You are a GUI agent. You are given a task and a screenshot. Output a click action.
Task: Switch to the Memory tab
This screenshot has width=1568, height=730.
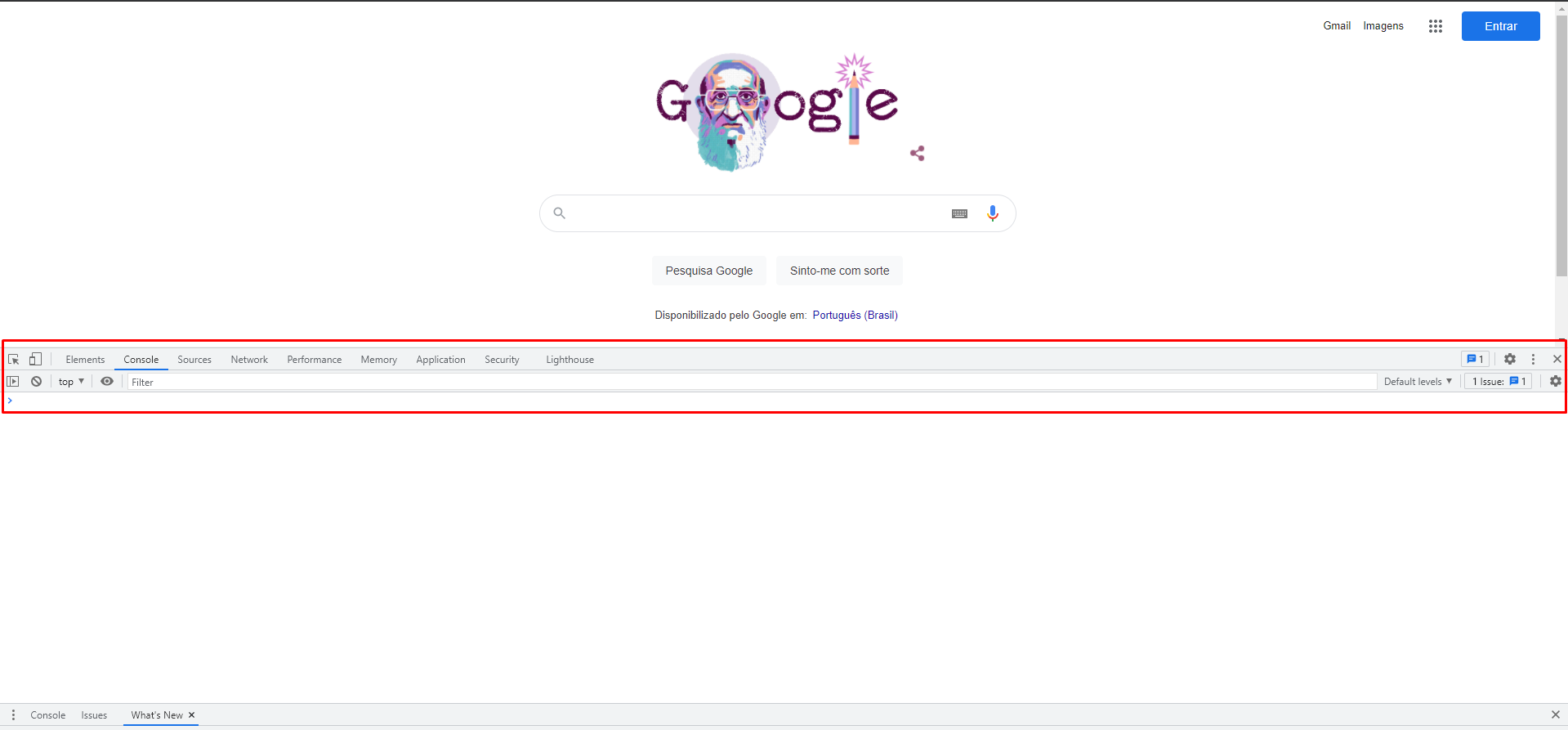point(379,359)
